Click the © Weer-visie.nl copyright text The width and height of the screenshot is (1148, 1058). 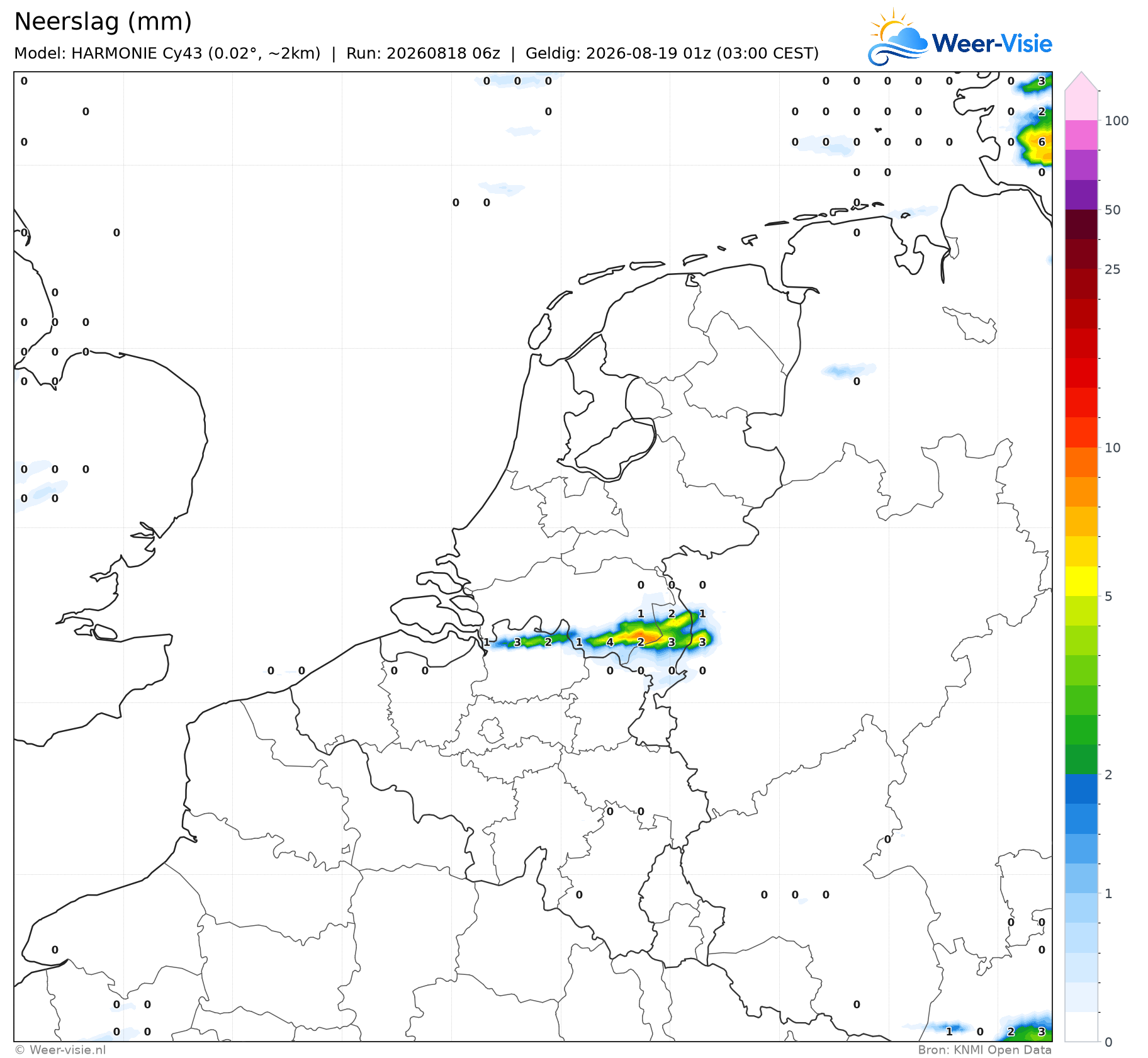pos(60,1050)
